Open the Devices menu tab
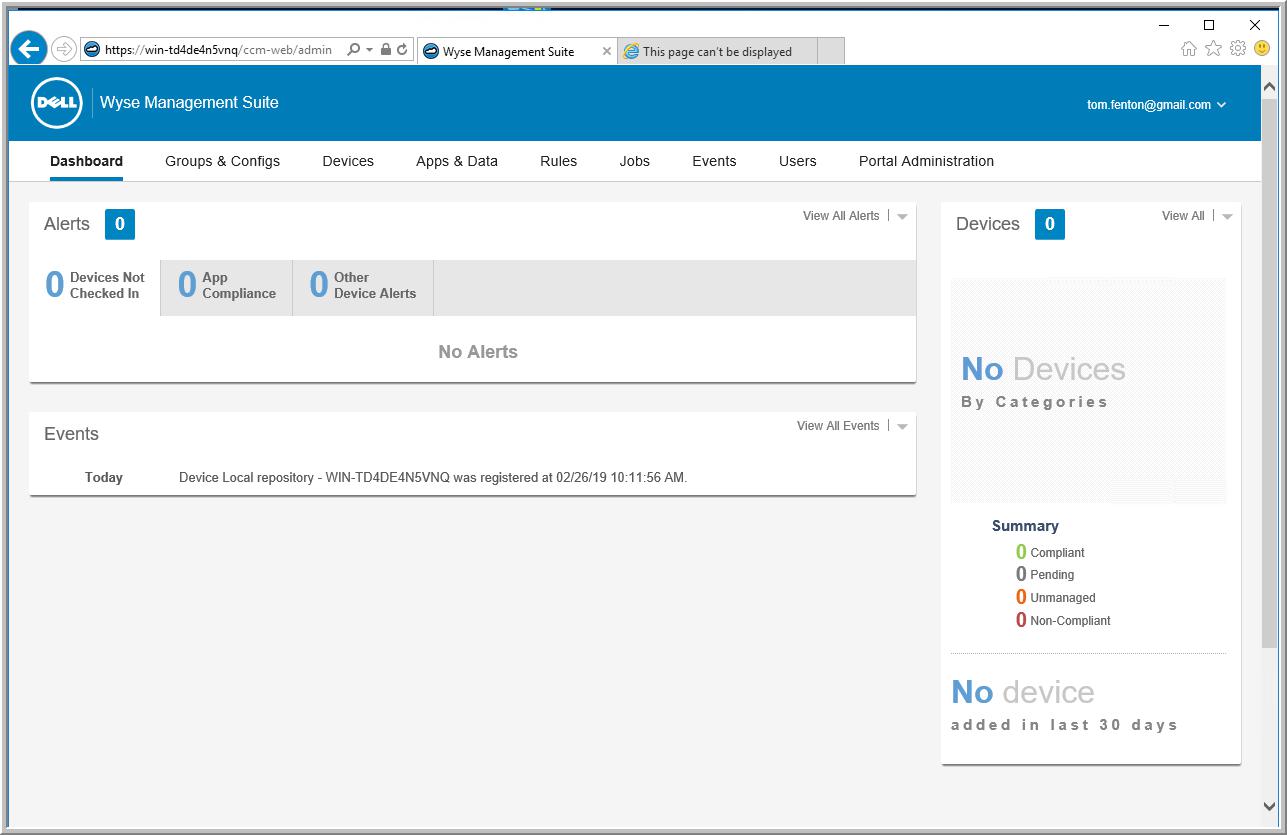This screenshot has width=1287, height=835. [x=348, y=161]
